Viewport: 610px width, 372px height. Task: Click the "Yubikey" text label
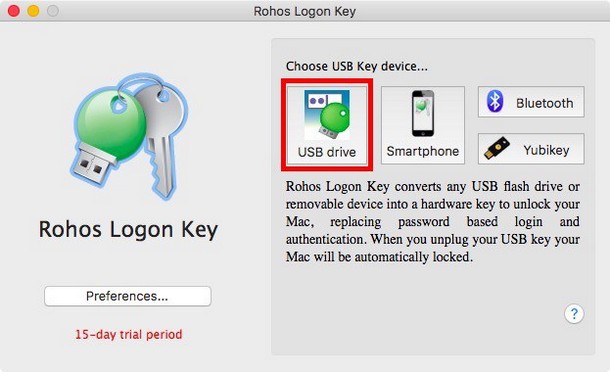546,150
